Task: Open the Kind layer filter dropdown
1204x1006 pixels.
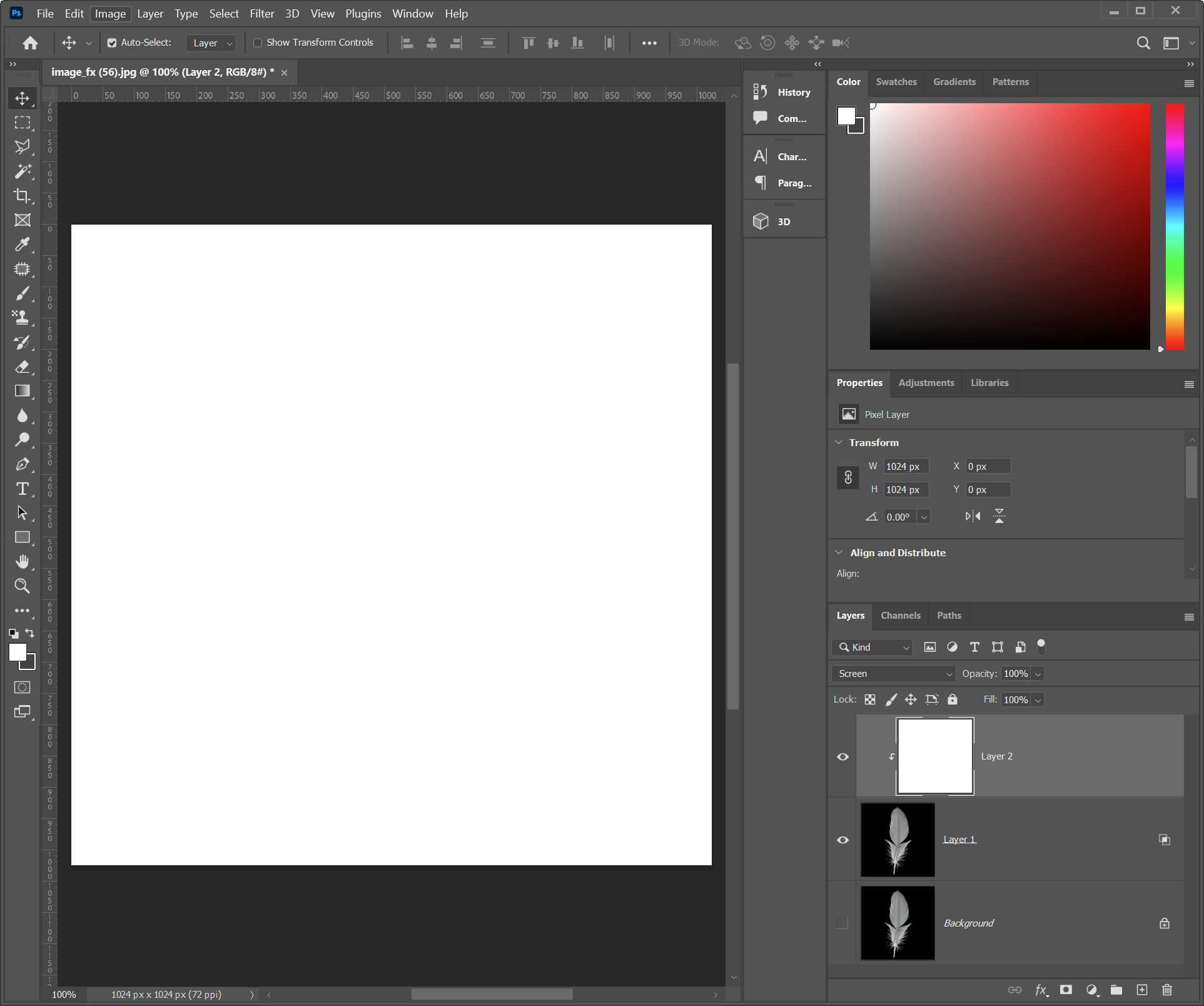Action: tap(873, 648)
